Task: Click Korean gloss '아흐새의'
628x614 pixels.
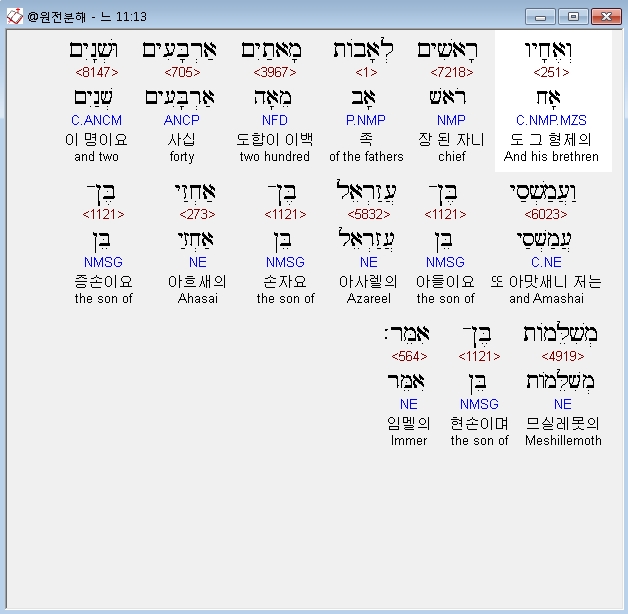Action: tap(197, 282)
